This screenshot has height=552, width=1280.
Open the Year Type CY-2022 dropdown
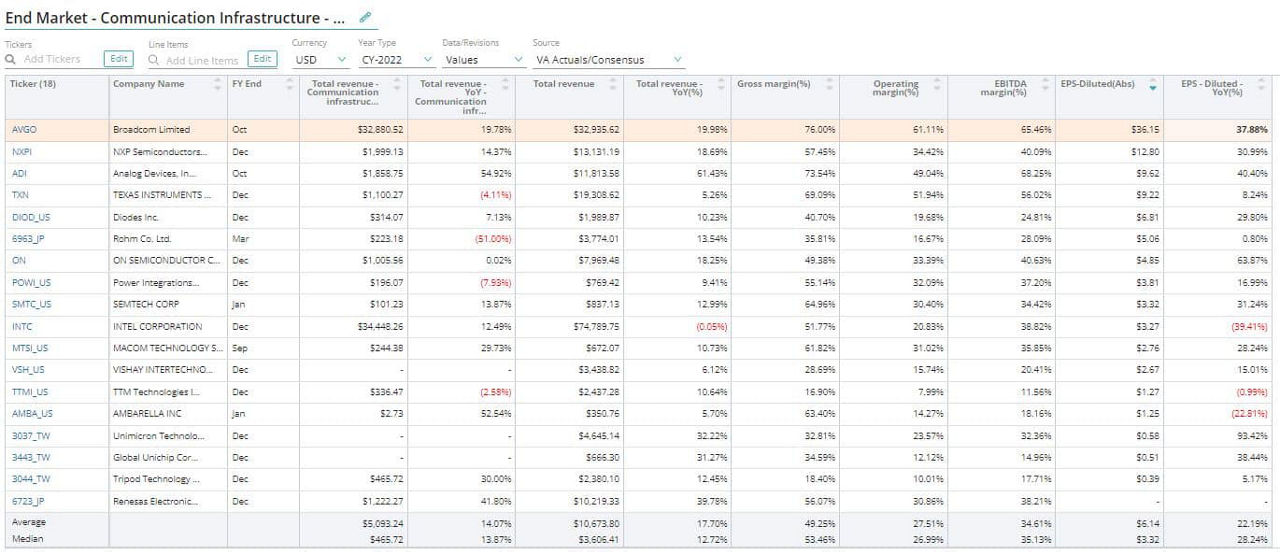396,60
